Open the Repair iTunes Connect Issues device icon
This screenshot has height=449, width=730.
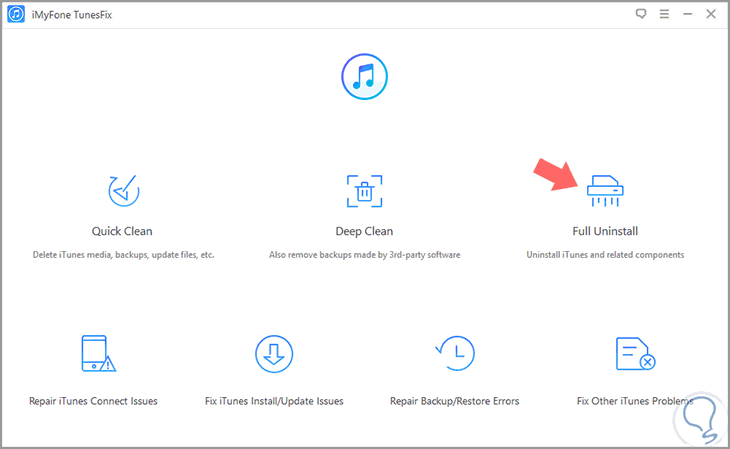pos(99,354)
